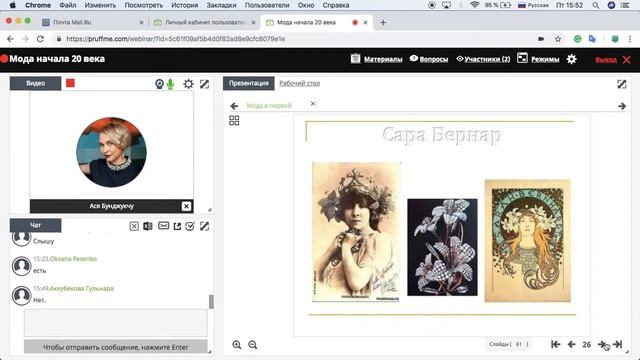Bookmark this page with the star icon
The width and height of the screenshot is (640, 360).
pyautogui.click(x=558, y=39)
